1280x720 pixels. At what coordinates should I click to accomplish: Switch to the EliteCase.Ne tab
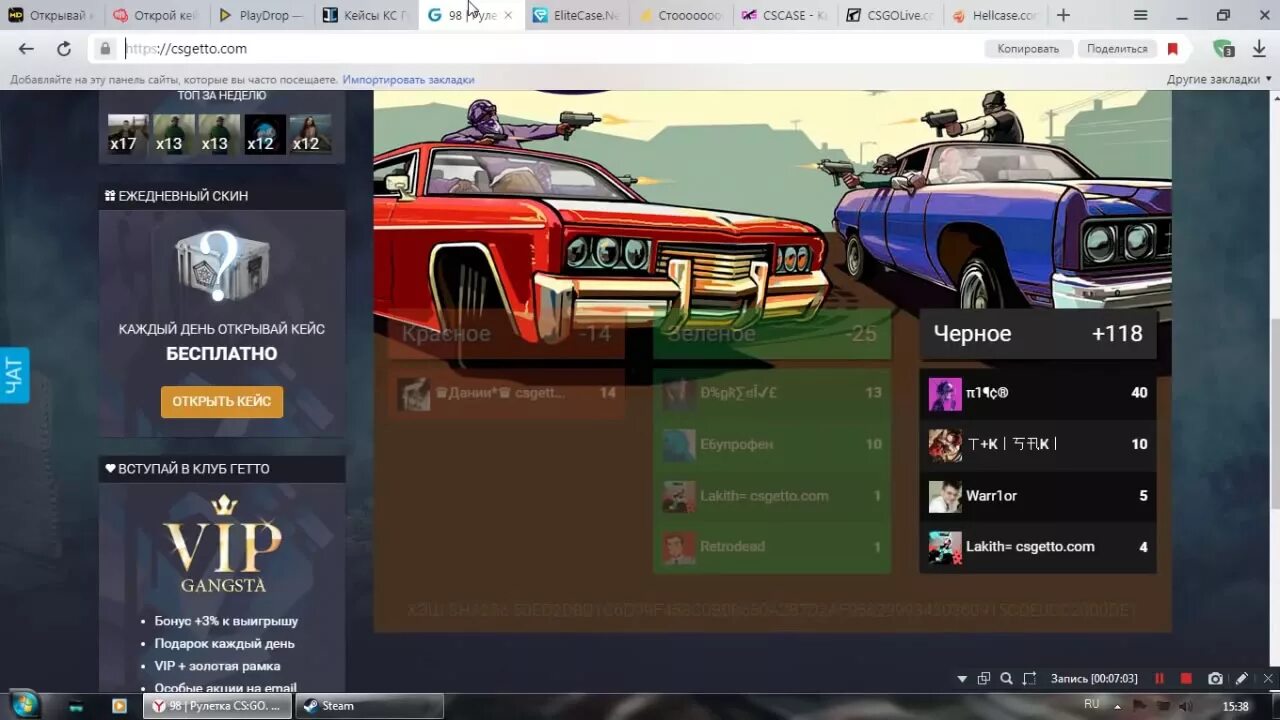coord(576,16)
